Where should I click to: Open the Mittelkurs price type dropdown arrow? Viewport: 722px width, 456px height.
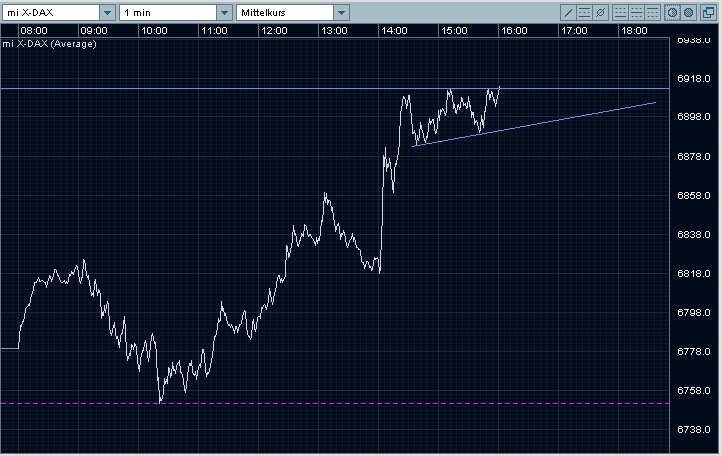click(341, 12)
